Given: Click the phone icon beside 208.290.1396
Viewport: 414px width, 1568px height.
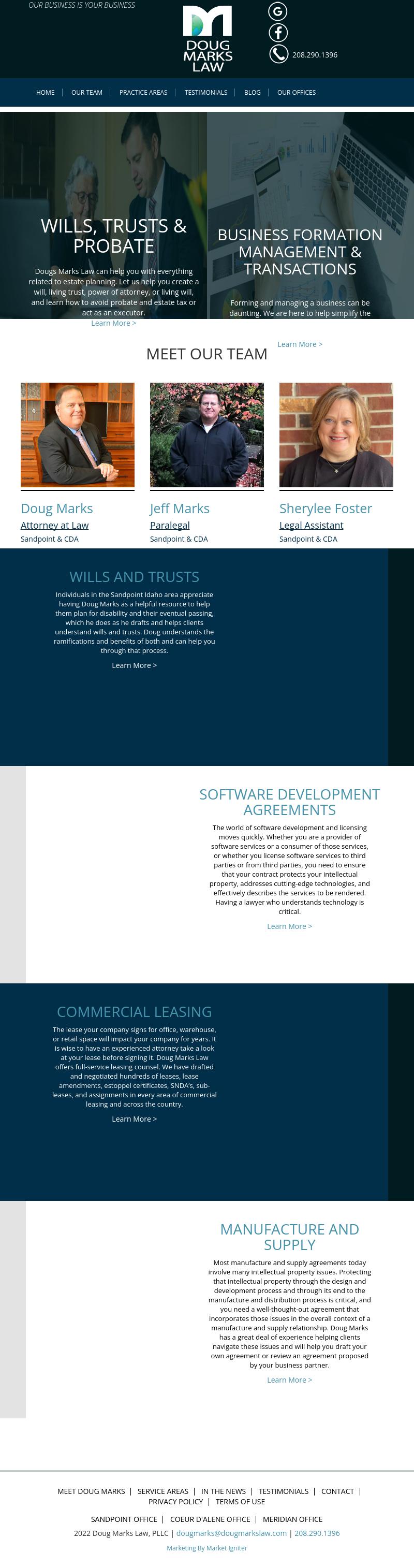Looking at the screenshot, I should coord(278,54).
